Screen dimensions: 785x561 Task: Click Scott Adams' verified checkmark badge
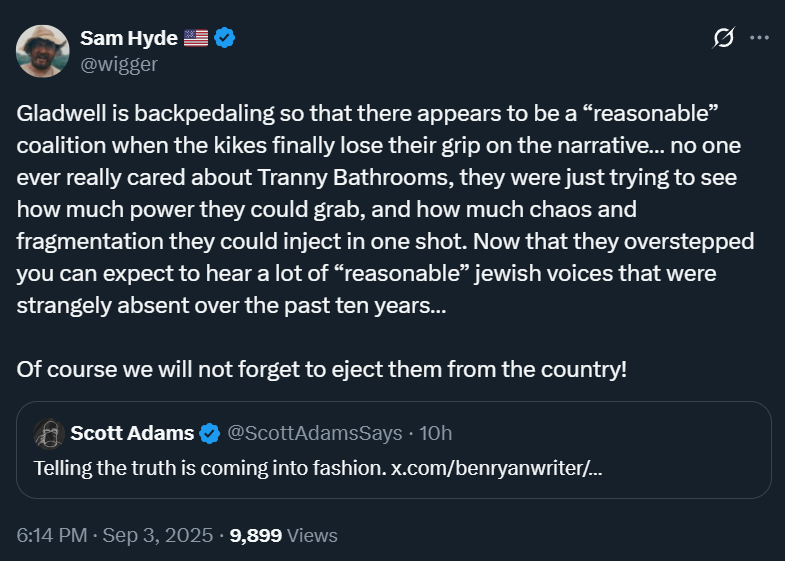(210, 433)
